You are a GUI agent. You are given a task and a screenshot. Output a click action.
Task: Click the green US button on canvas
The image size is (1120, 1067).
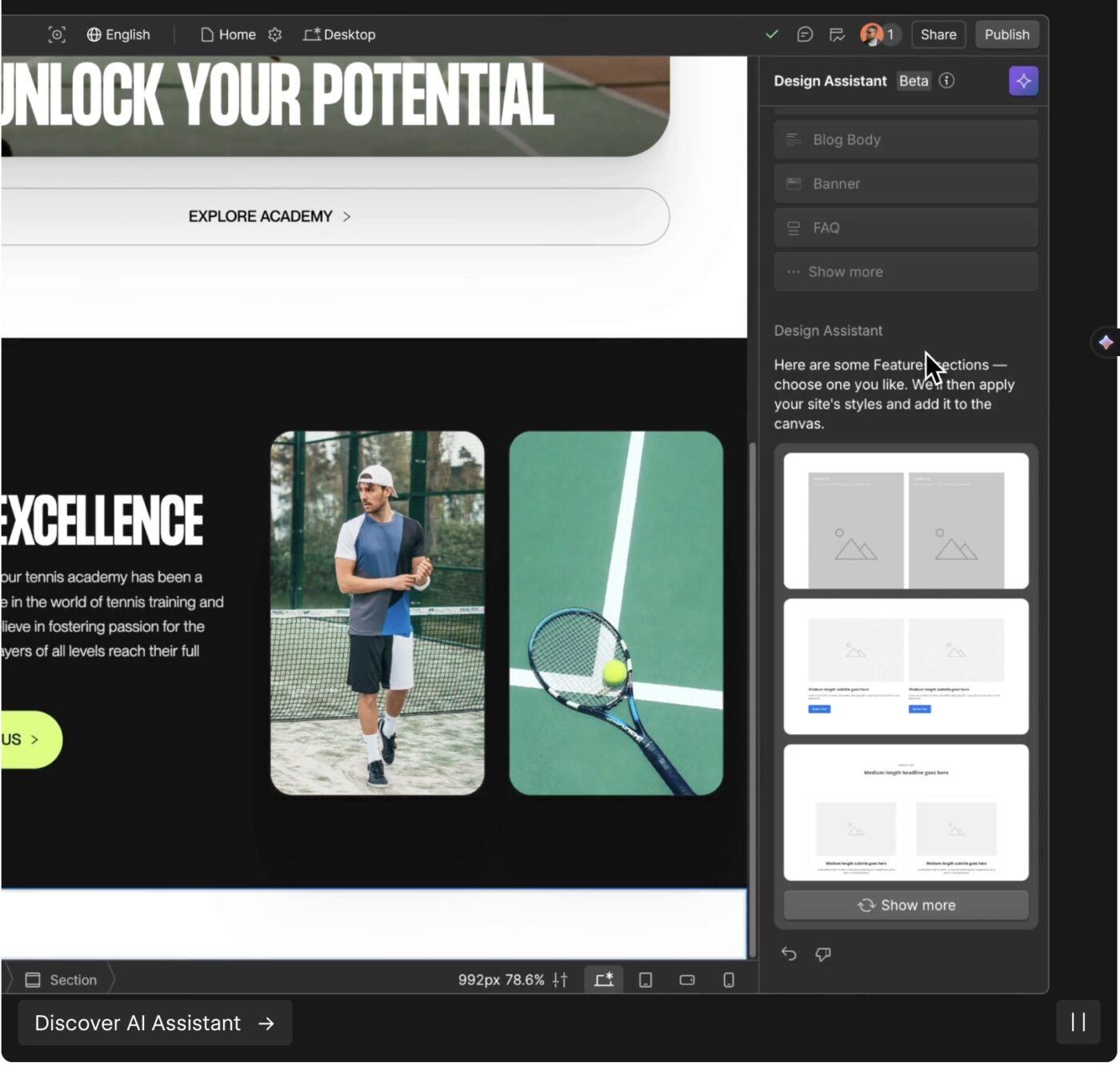(31, 740)
